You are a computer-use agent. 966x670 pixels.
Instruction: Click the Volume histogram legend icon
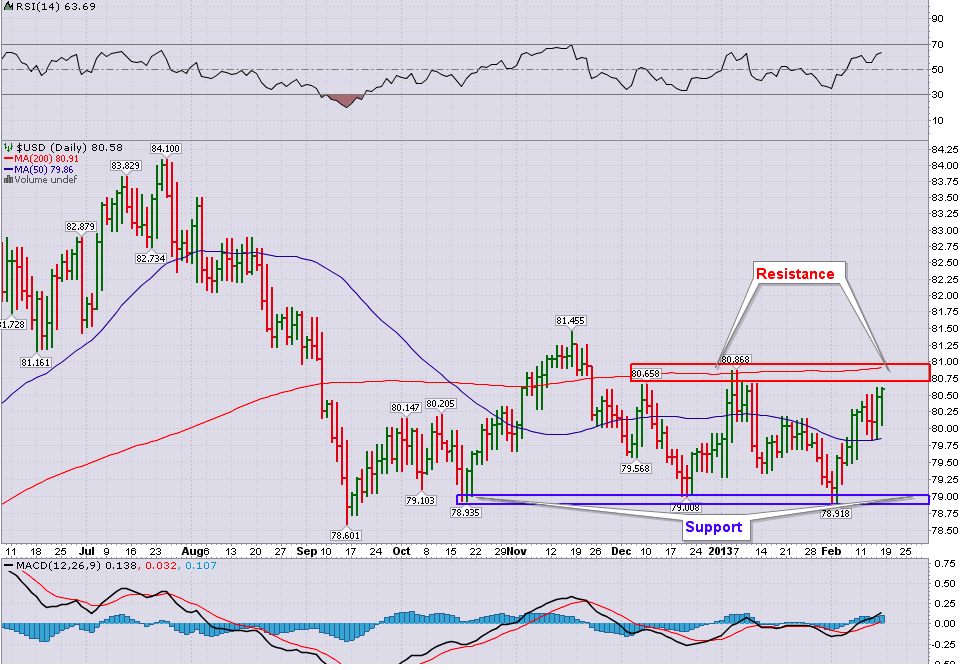point(7,180)
